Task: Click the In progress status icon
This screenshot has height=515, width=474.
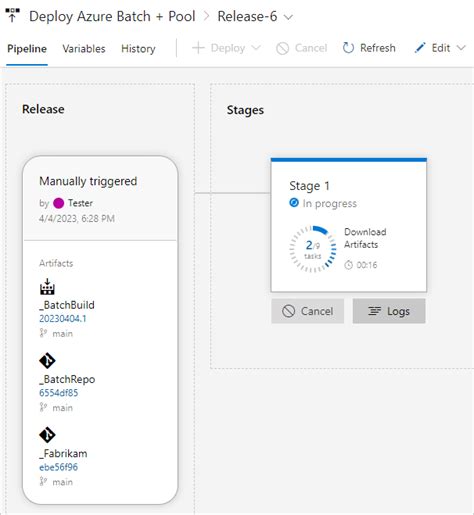Action: pyautogui.click(x=294, y=203)
